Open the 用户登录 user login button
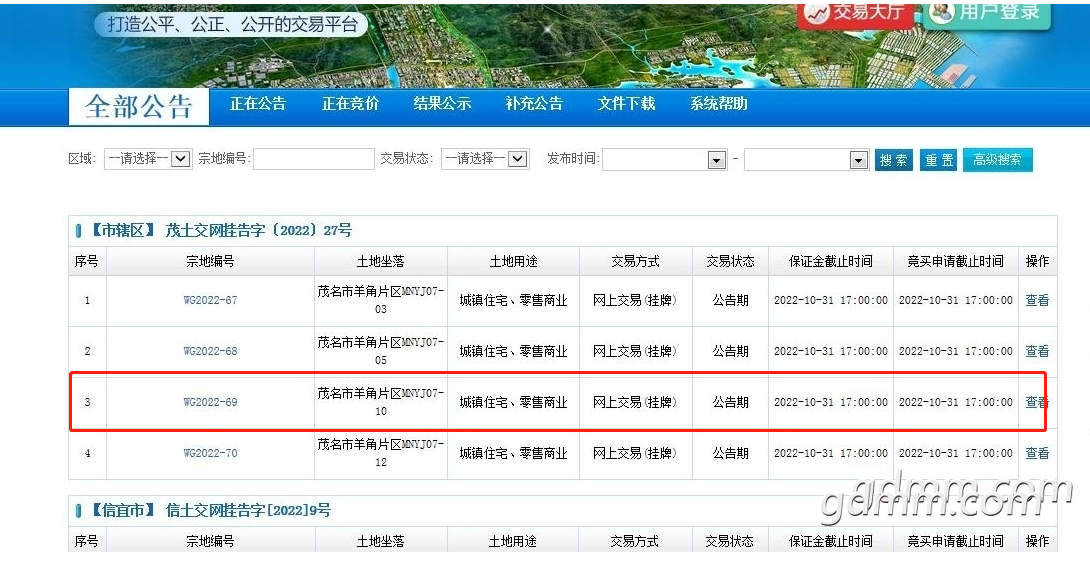The image size is (1090, 565). point(986,14)
